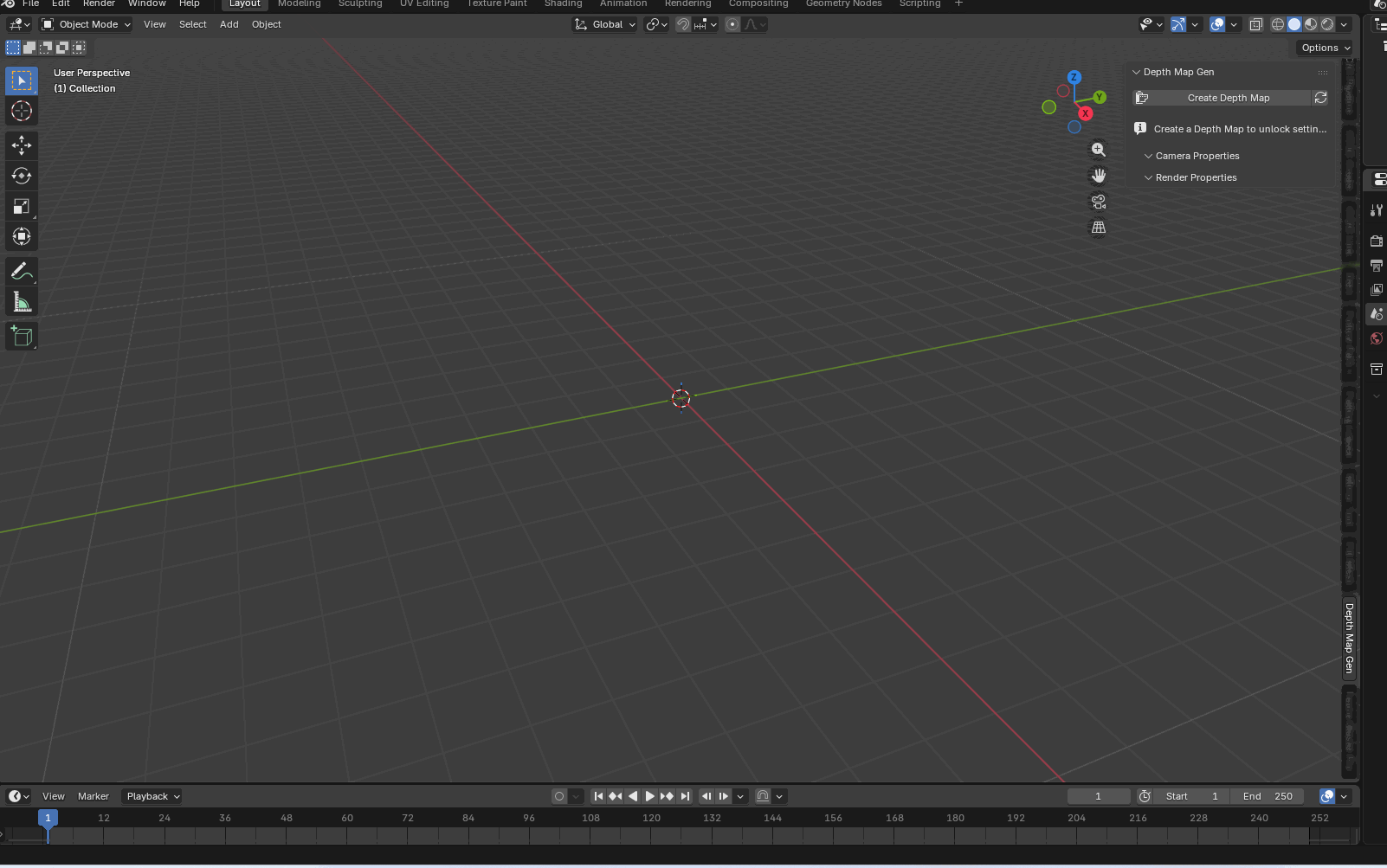Click the current frame number field
This screenshot has height=868, width=1387.
point(1099,795)
